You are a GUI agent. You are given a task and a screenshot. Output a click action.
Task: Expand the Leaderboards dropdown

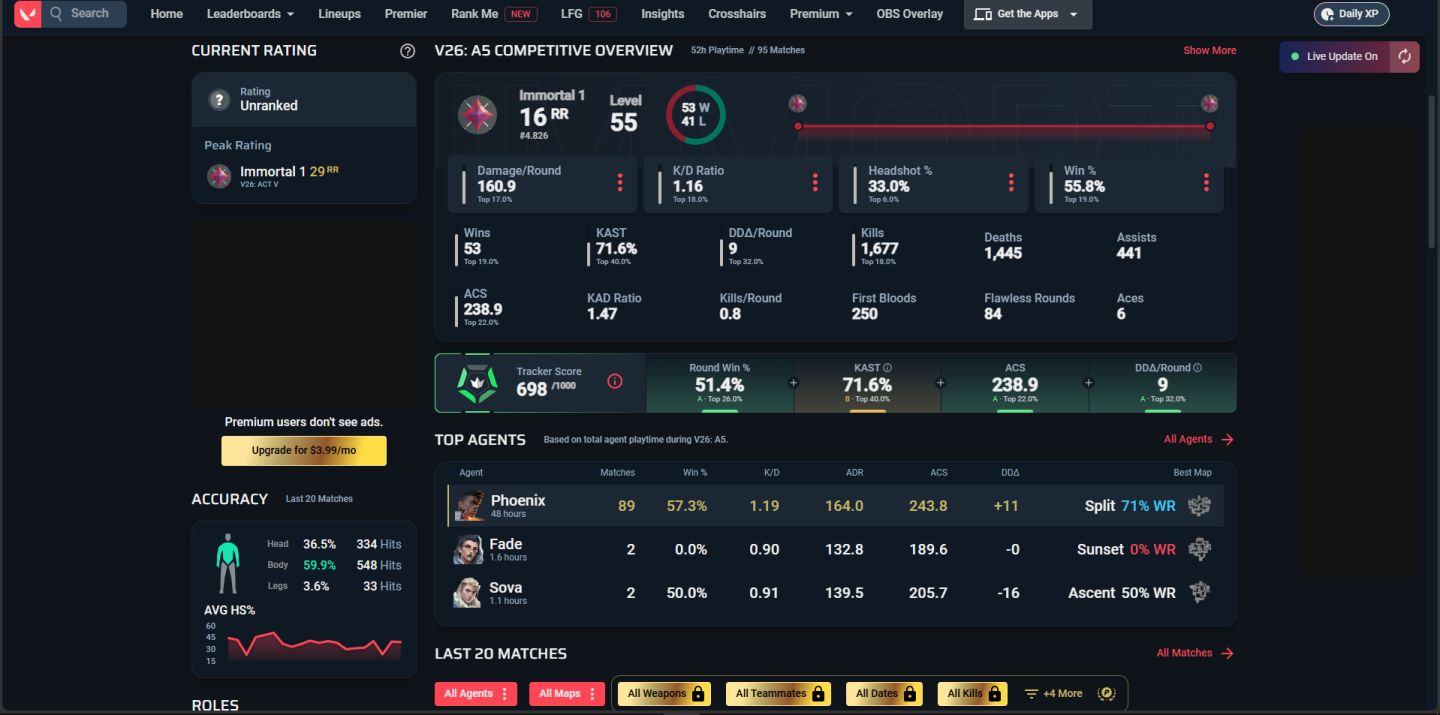pos(250,14)
